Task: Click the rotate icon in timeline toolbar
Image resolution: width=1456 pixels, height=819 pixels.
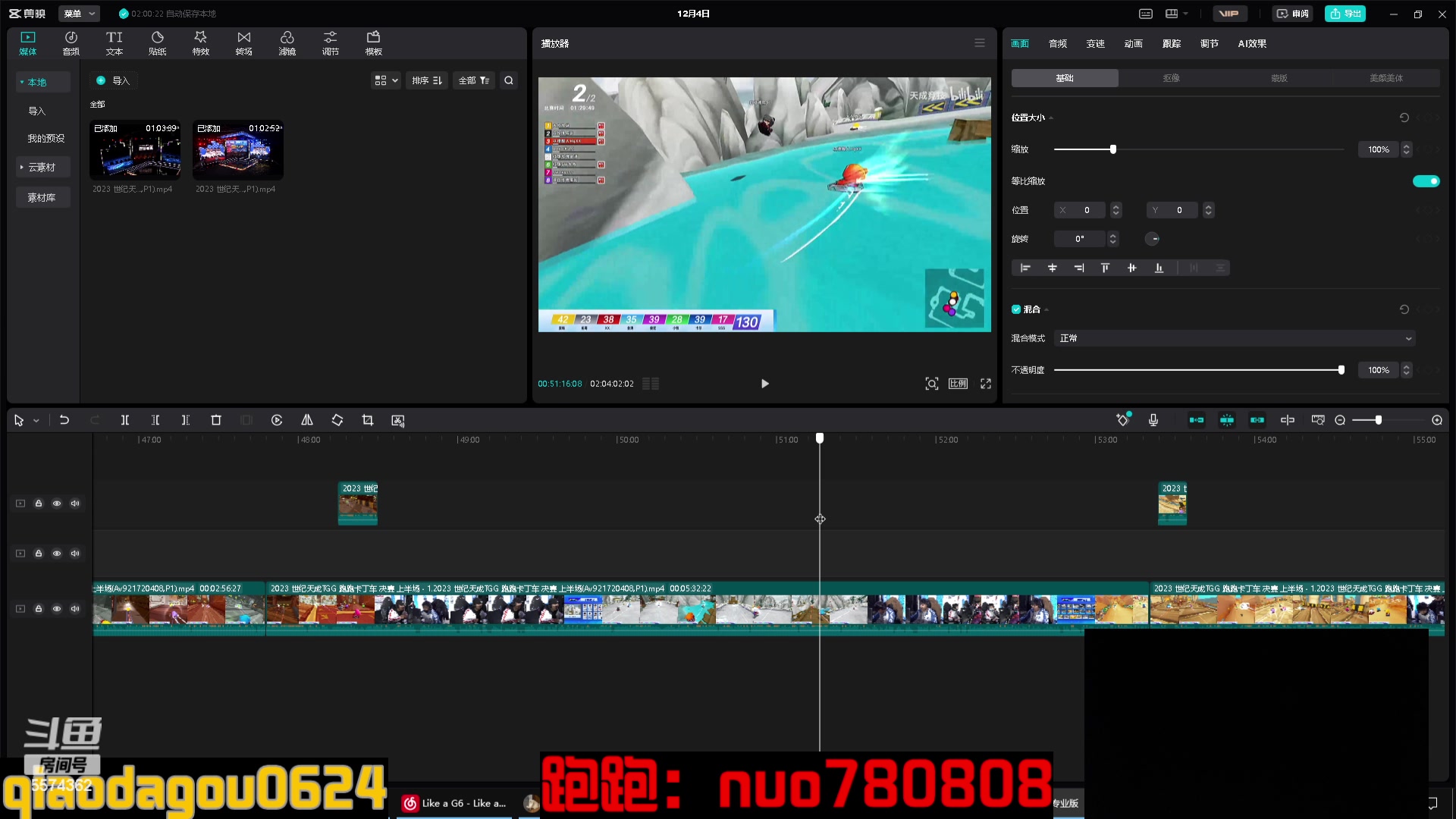Action: (337, 420)
